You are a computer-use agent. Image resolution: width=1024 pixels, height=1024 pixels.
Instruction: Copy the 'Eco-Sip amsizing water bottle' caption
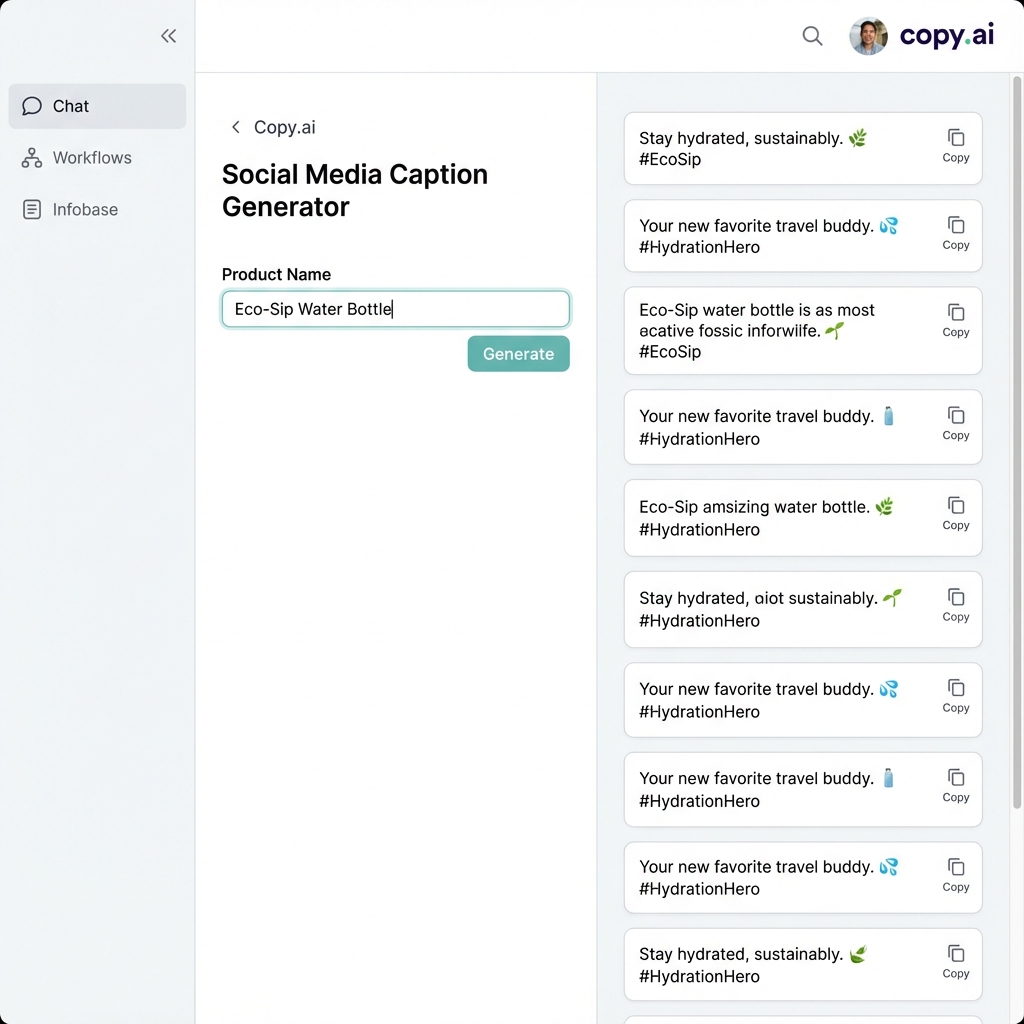click(x=955, y=512)
